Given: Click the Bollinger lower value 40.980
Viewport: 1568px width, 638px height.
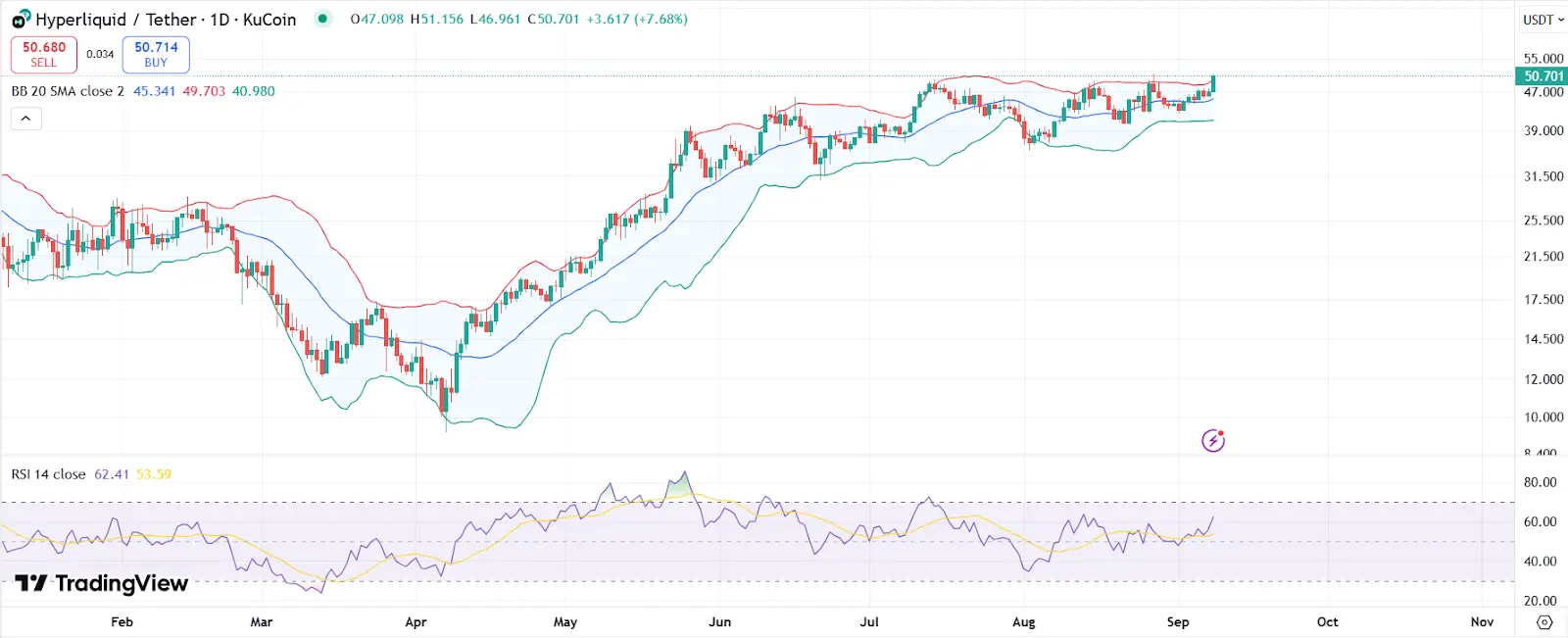Looking at the screenshot, I should click(x=253, y=91).
